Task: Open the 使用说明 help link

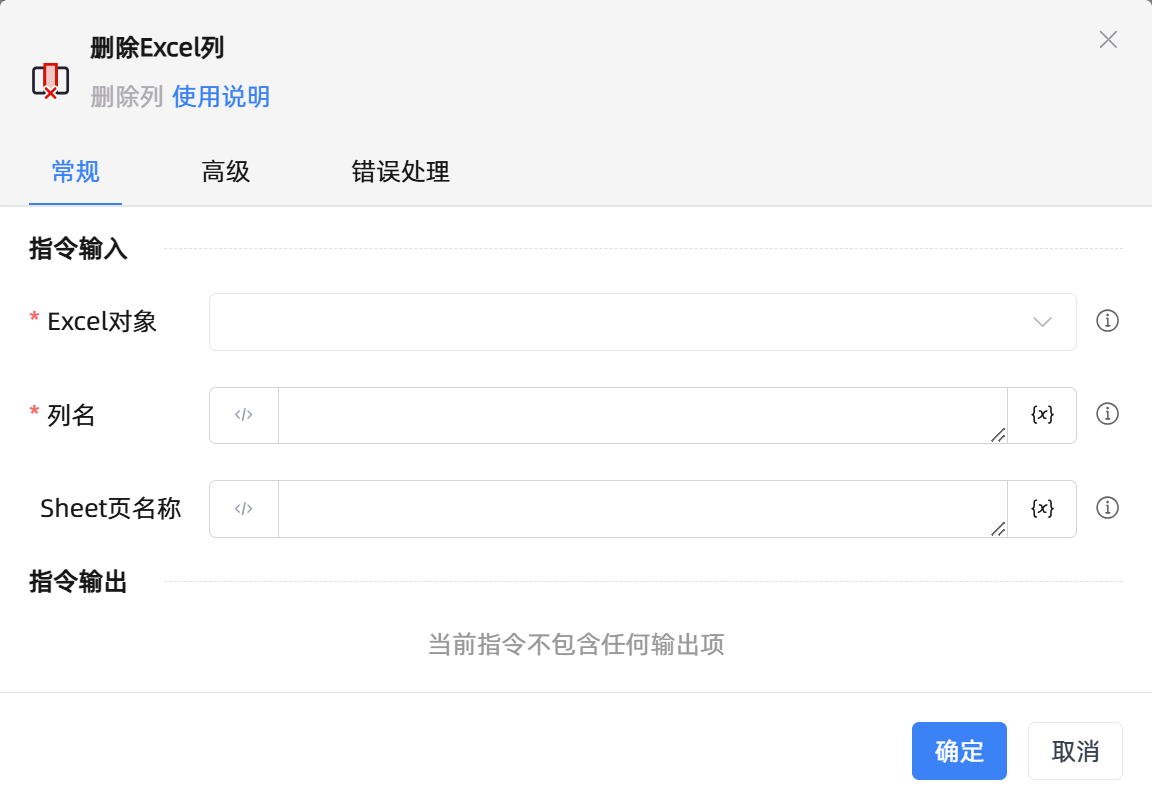Action: point(221,97)
